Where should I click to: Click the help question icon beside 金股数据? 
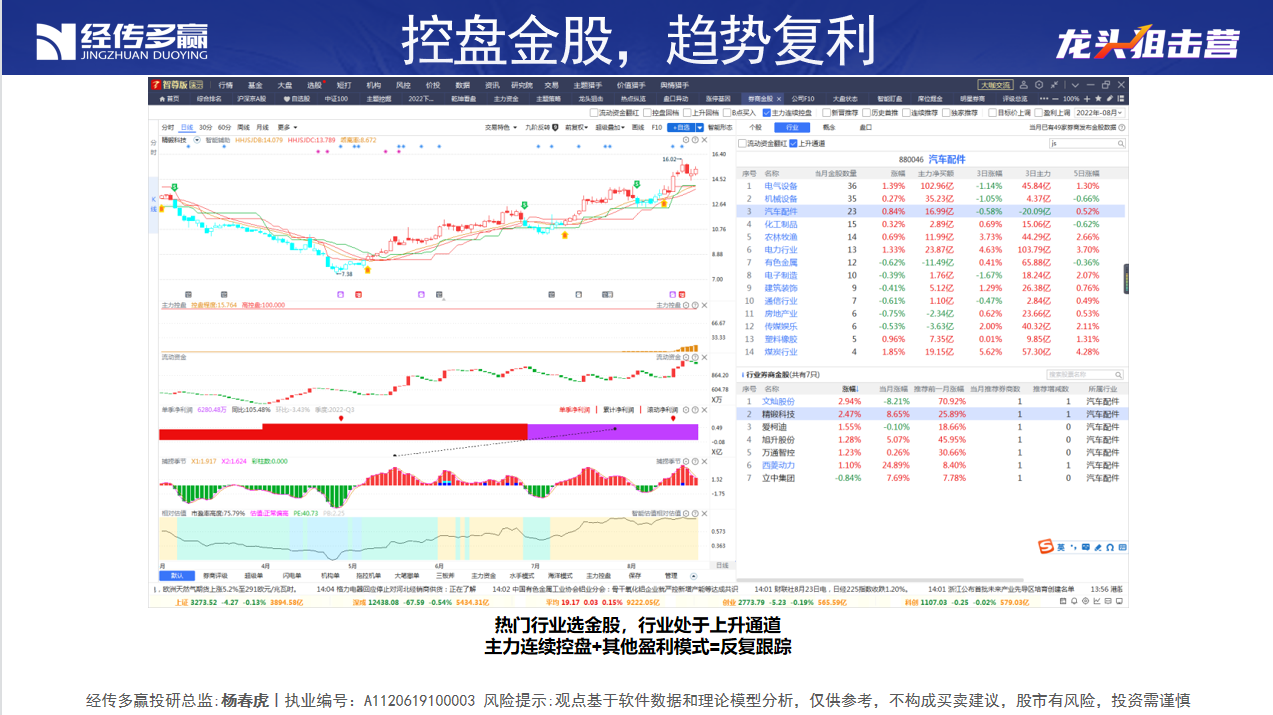click(x=1124, y=128)
